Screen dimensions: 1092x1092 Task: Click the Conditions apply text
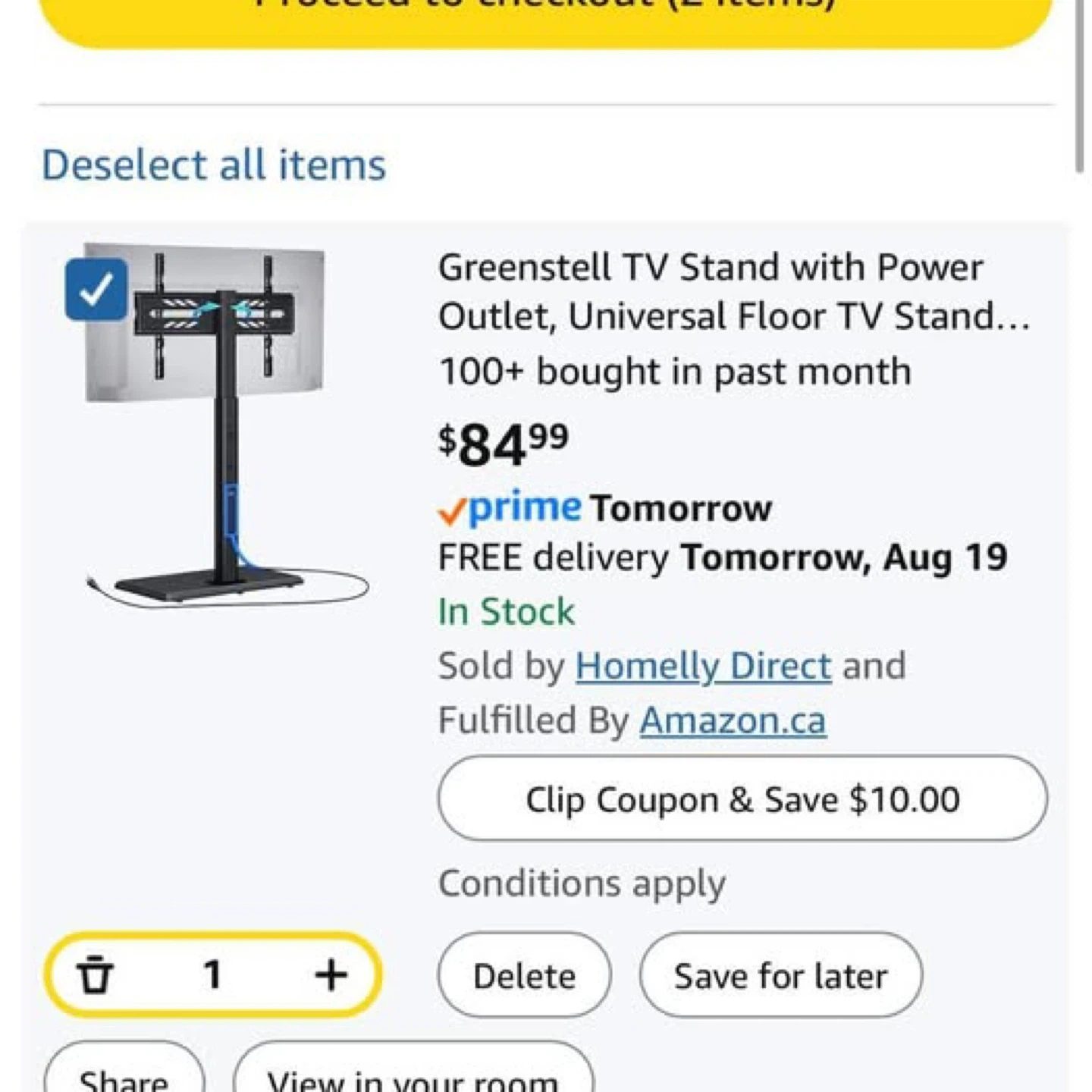(582, 883)
